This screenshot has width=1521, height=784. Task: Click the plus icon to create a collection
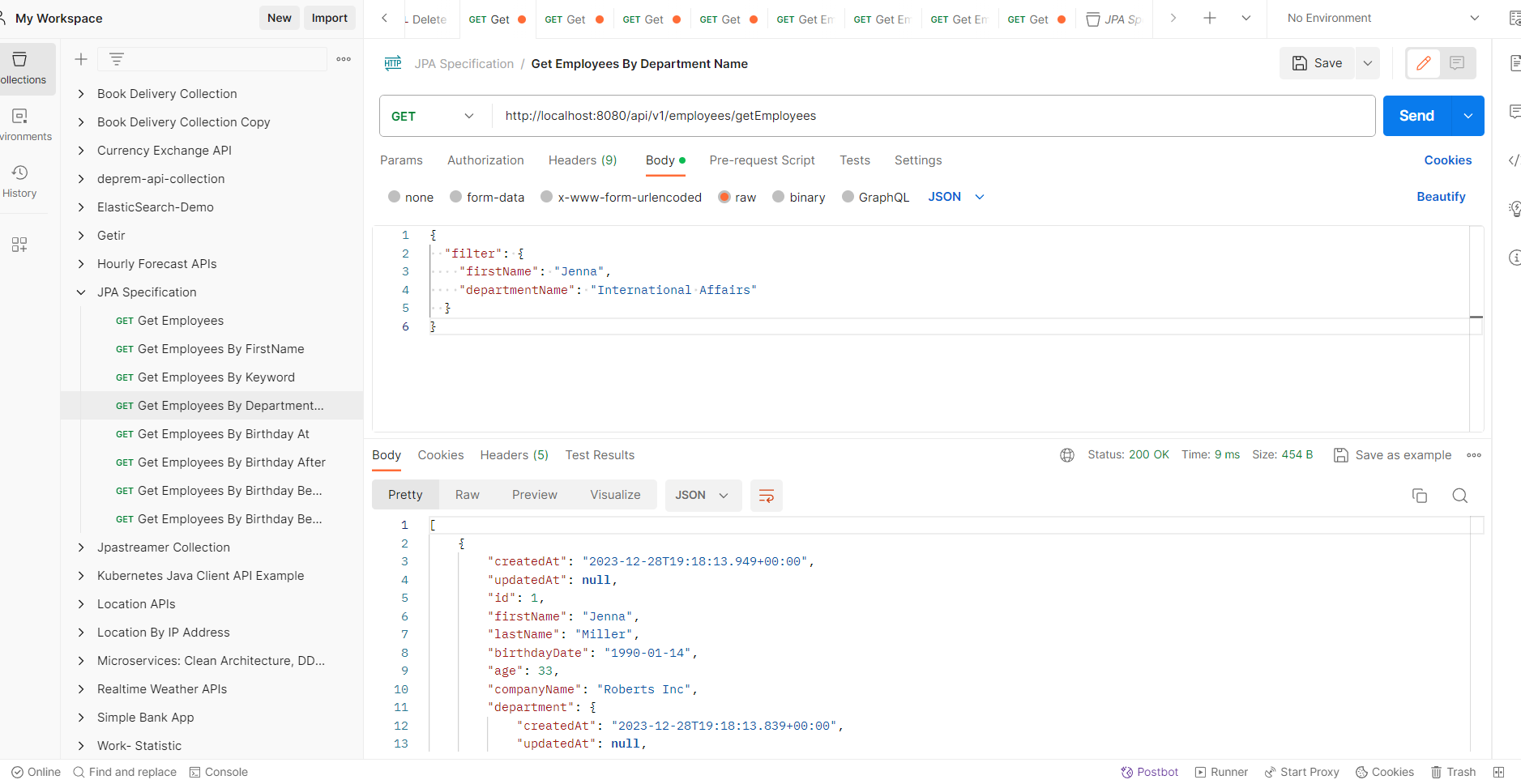click(x=81, y=59)
